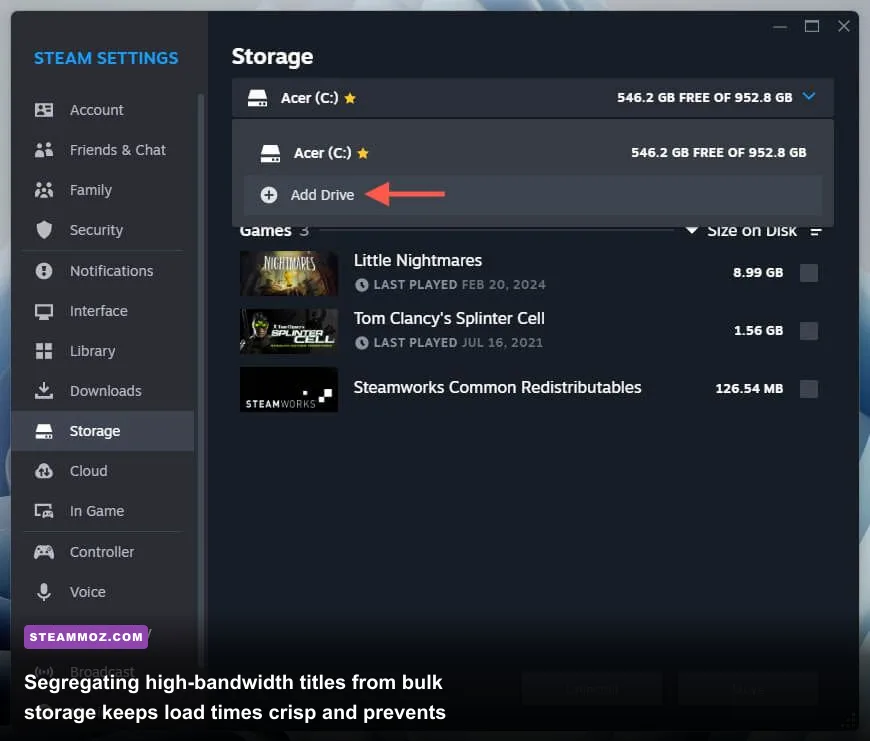Open the Downloads settings page

tap(105, 391)
